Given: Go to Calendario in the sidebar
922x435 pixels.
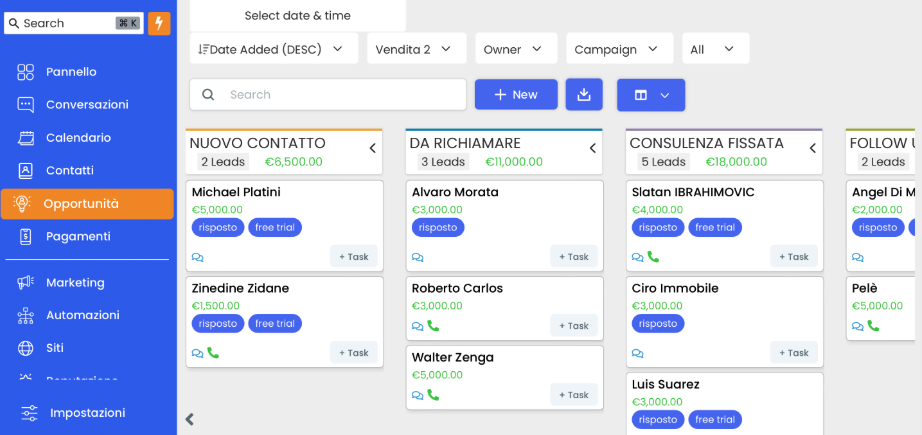Looking at the screenshot, I should click(78, 137).
